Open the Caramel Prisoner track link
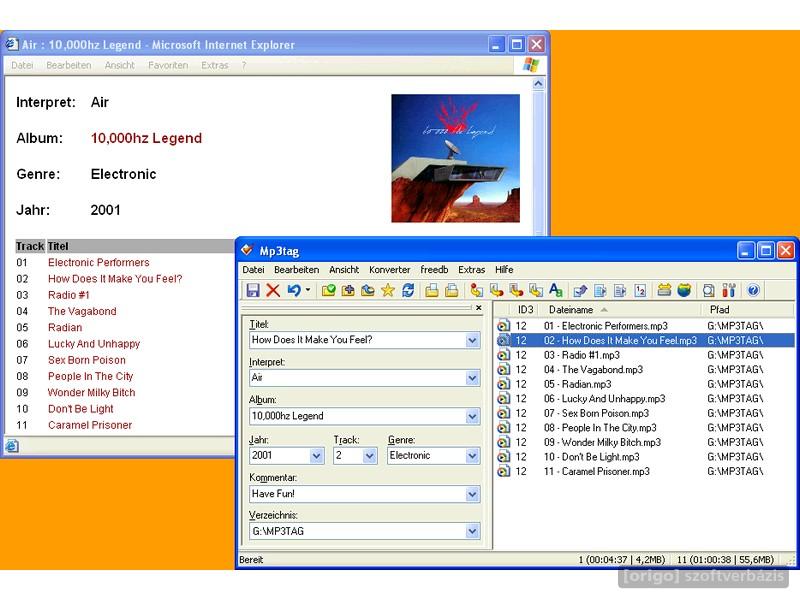This screenshot has height=600, width=800. pos(90,425)
